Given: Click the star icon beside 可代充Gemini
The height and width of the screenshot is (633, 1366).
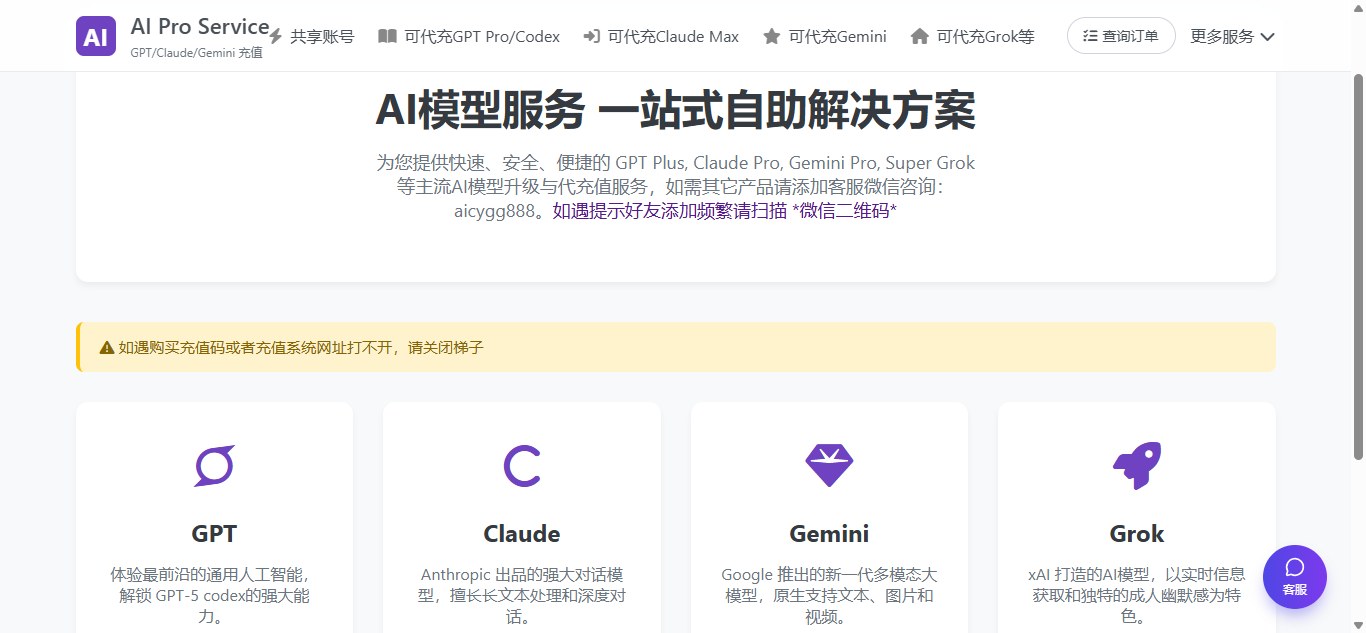Looking at the screenshot, I should click(x=771, y=36).
